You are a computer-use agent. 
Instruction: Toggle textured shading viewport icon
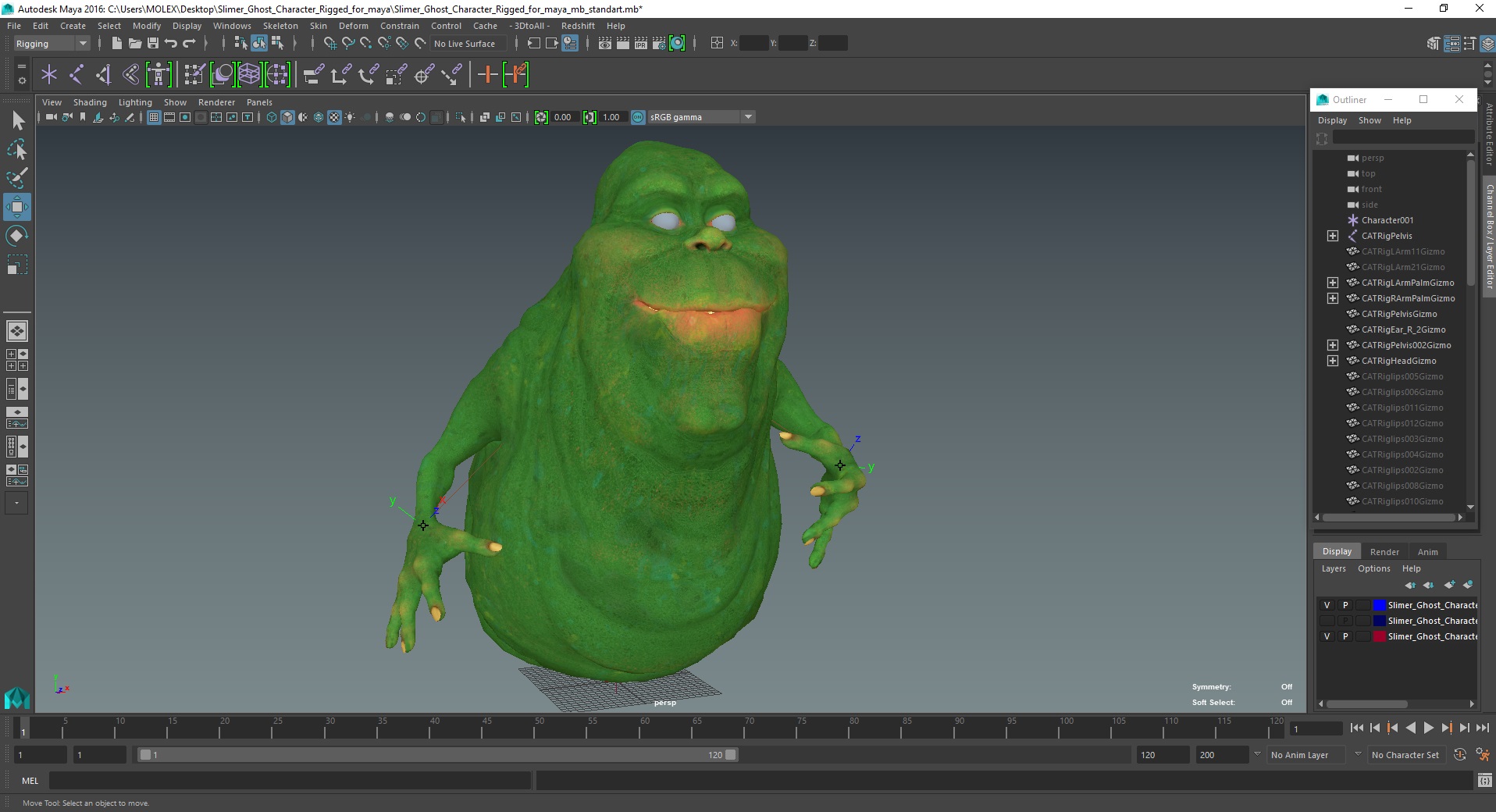[334, 117]
